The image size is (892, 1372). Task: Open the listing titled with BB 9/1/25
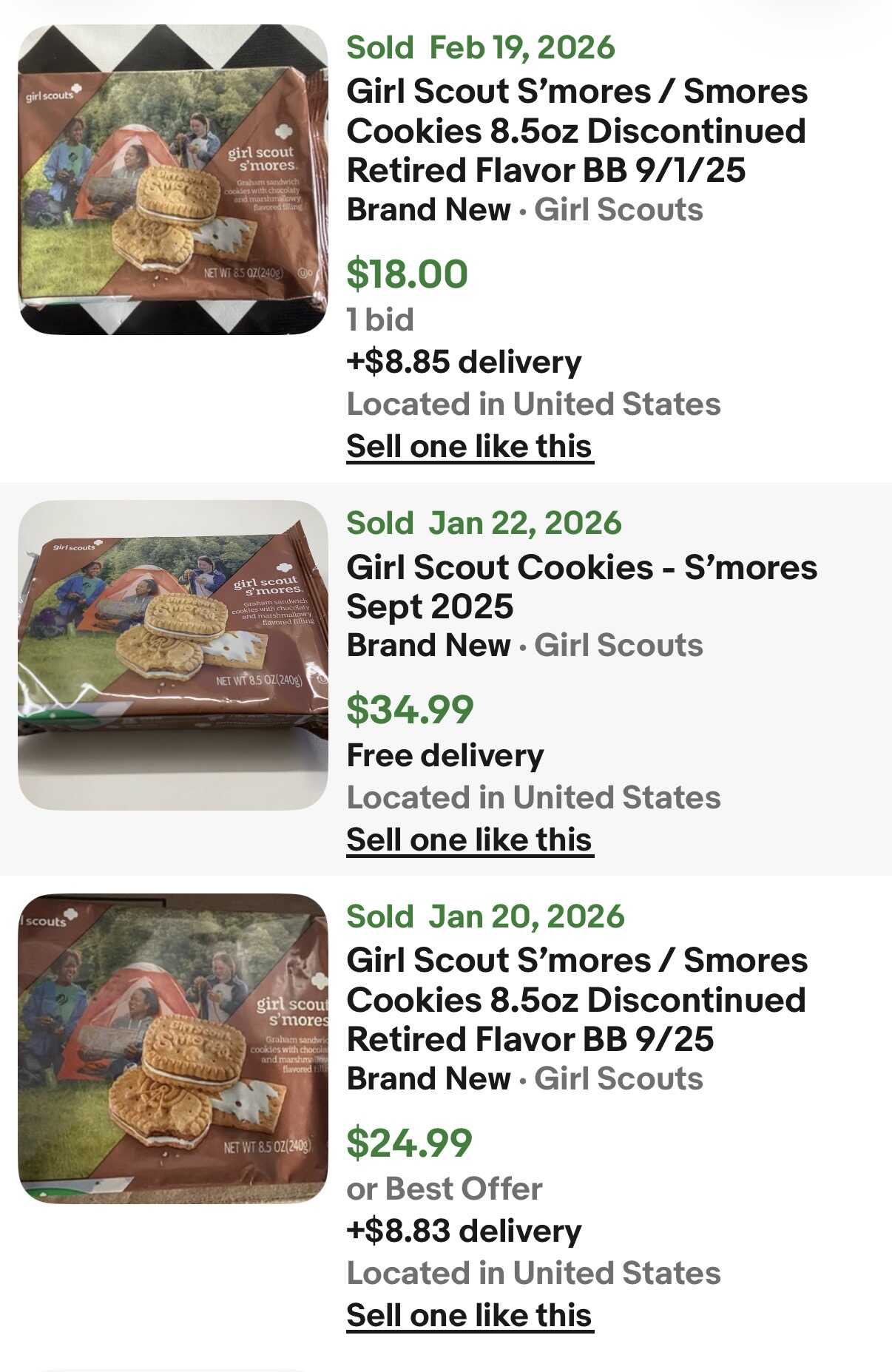coord(576,131)
